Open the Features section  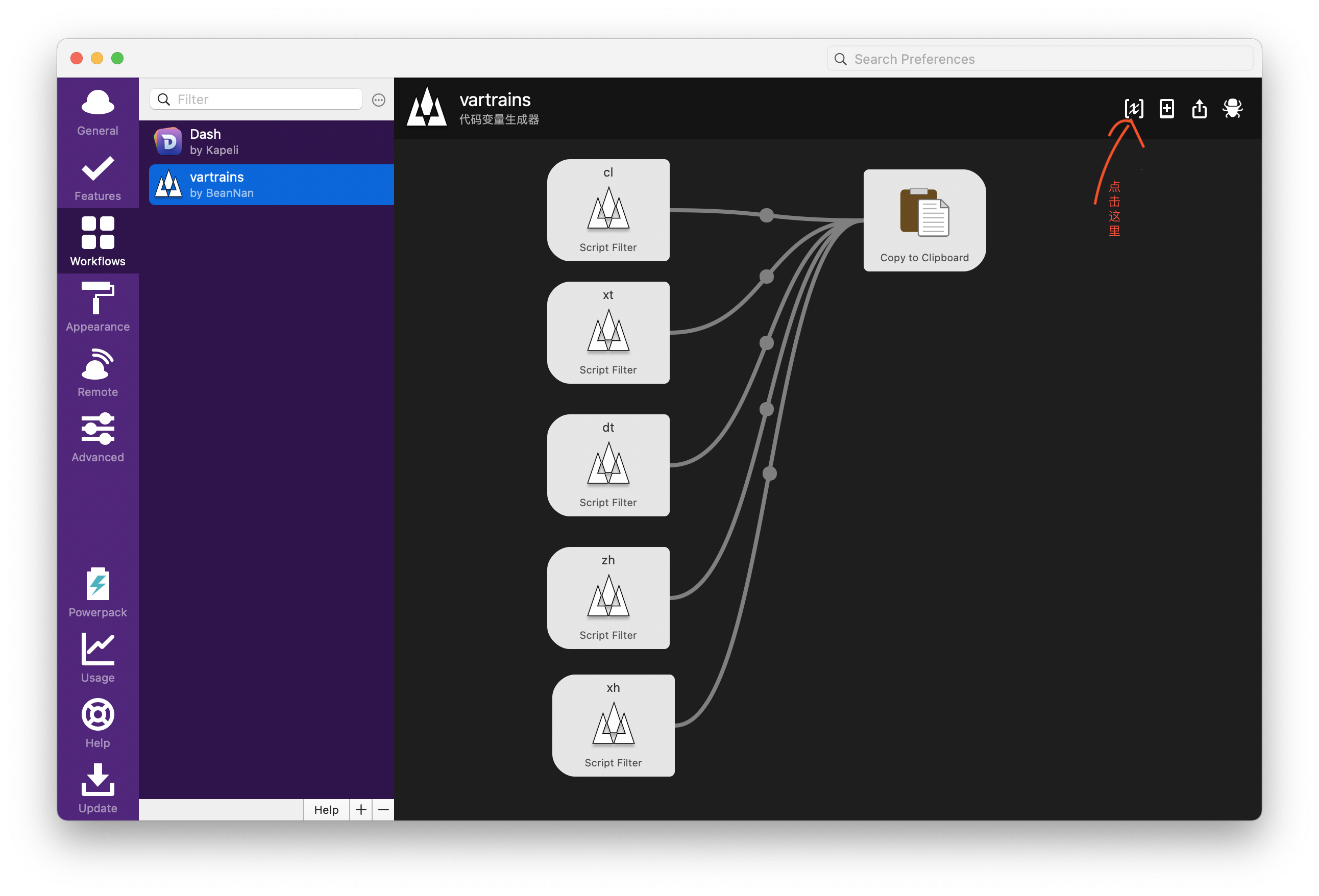click(97, 178)
